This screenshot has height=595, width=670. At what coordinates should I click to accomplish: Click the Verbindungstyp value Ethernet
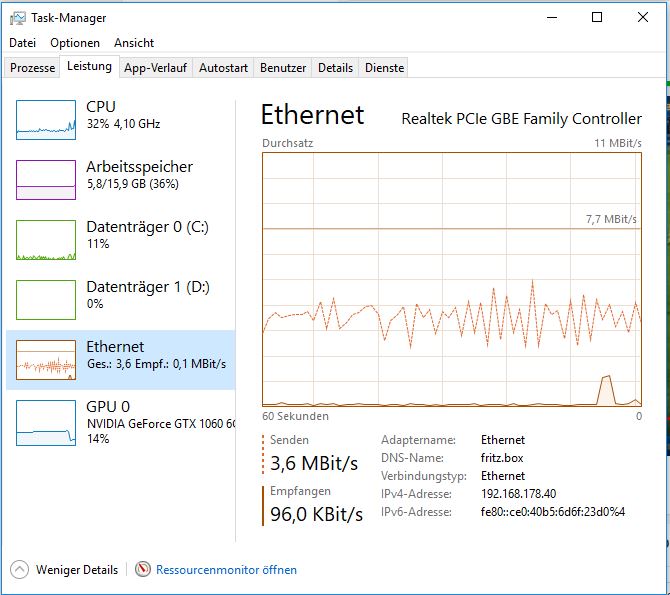pyautogui.click(x=503, y=476)
